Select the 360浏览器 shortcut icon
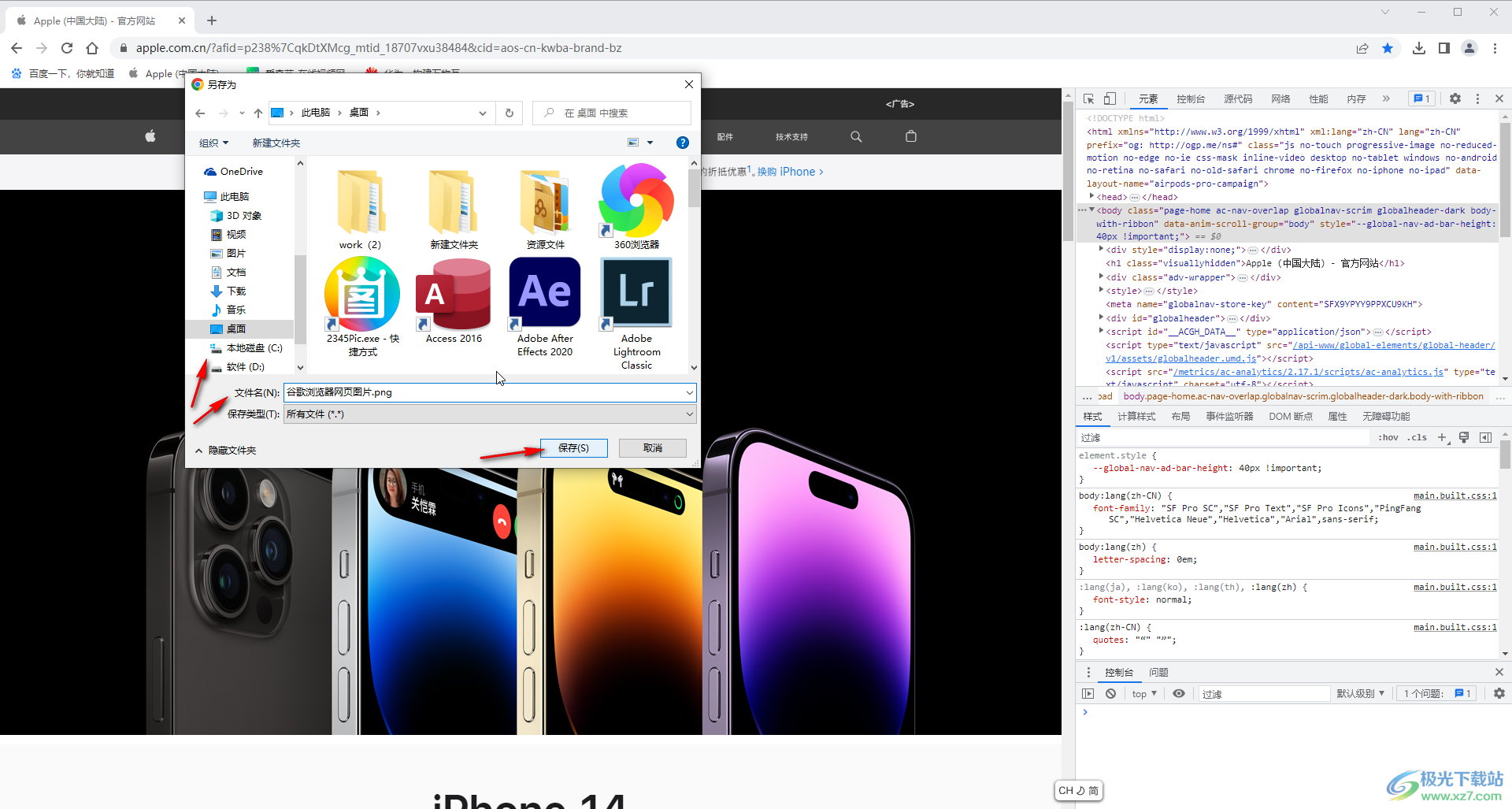Viewport: 1512px width, 809px height. point(636,206)
